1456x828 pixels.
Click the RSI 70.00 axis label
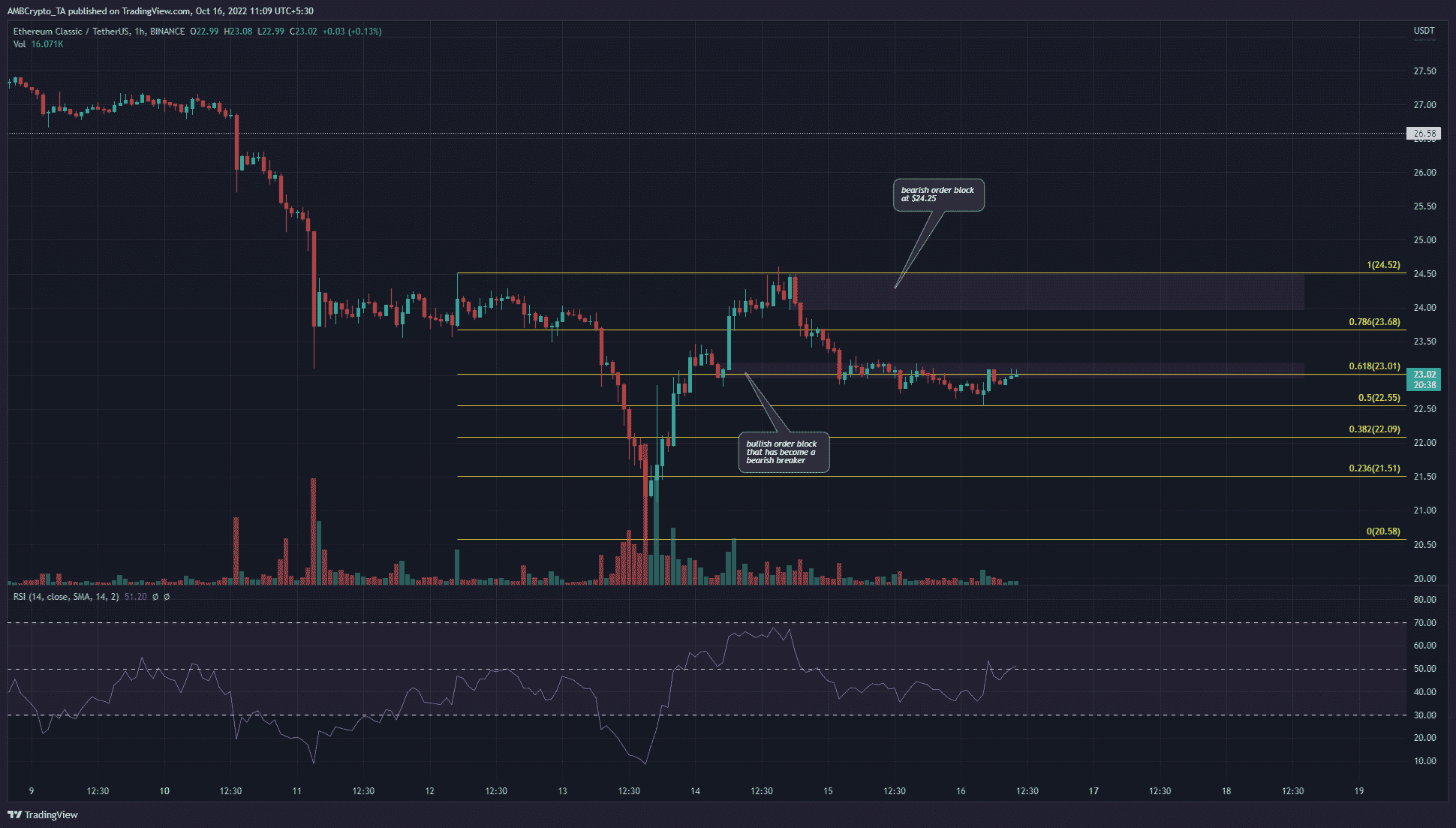tap(1424, 623)
